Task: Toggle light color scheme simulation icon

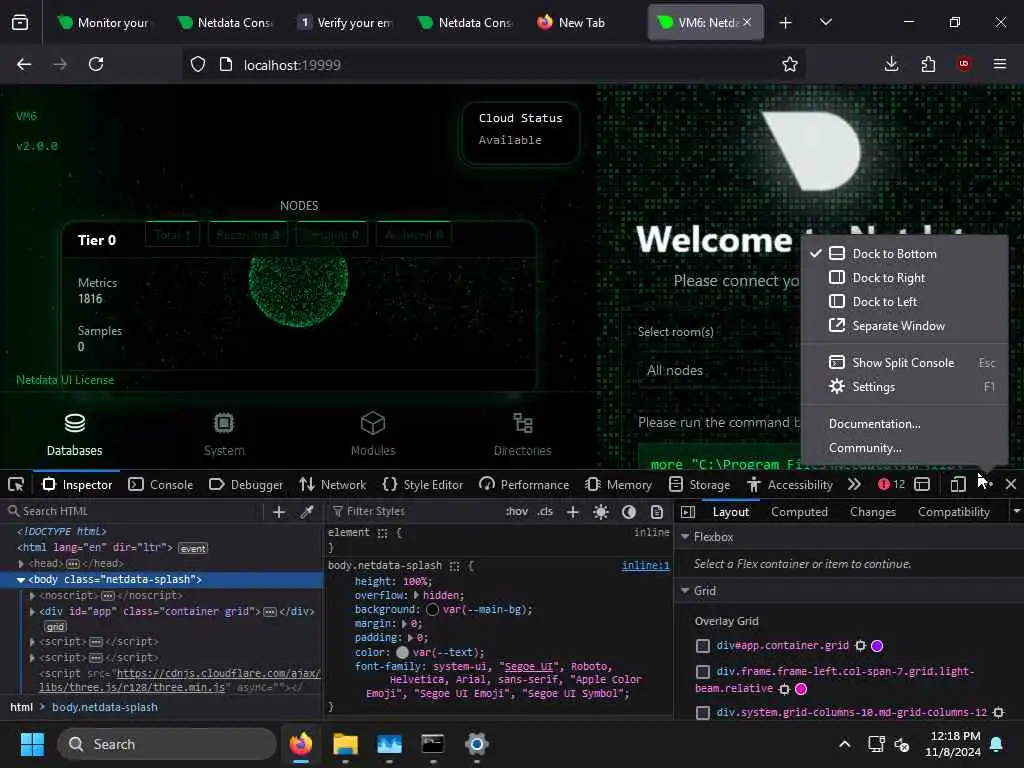Action: (601, 512)
